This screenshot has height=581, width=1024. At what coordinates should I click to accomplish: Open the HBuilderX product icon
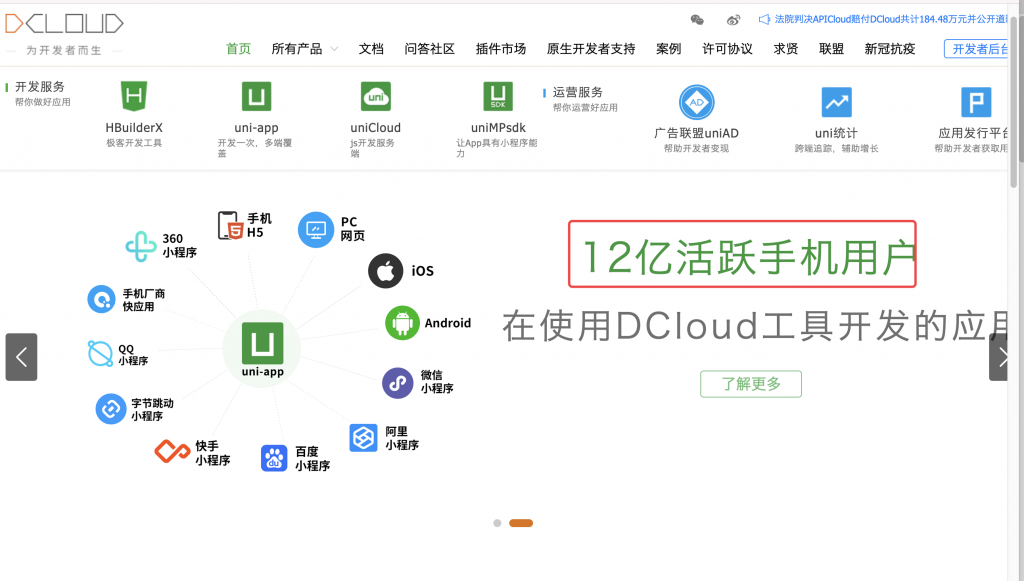coord(134,96)
